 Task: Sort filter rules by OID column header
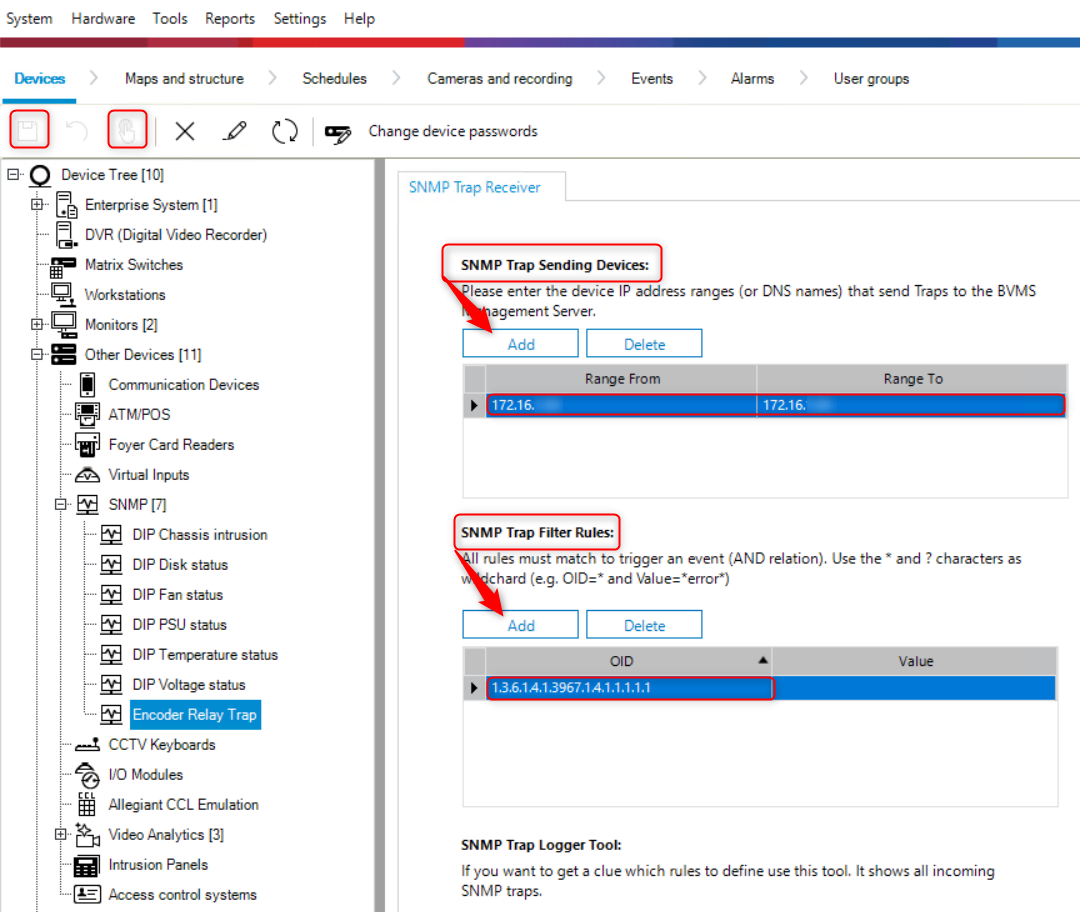(x=621, y=661)
